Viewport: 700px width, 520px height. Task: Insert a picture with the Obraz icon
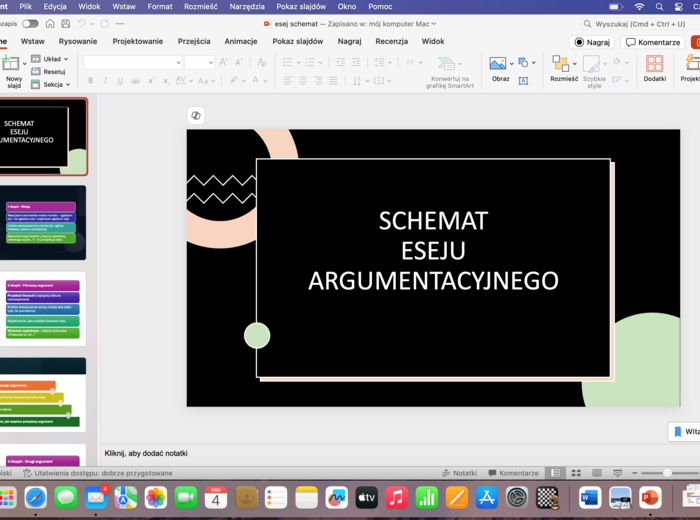click(498, 63)
